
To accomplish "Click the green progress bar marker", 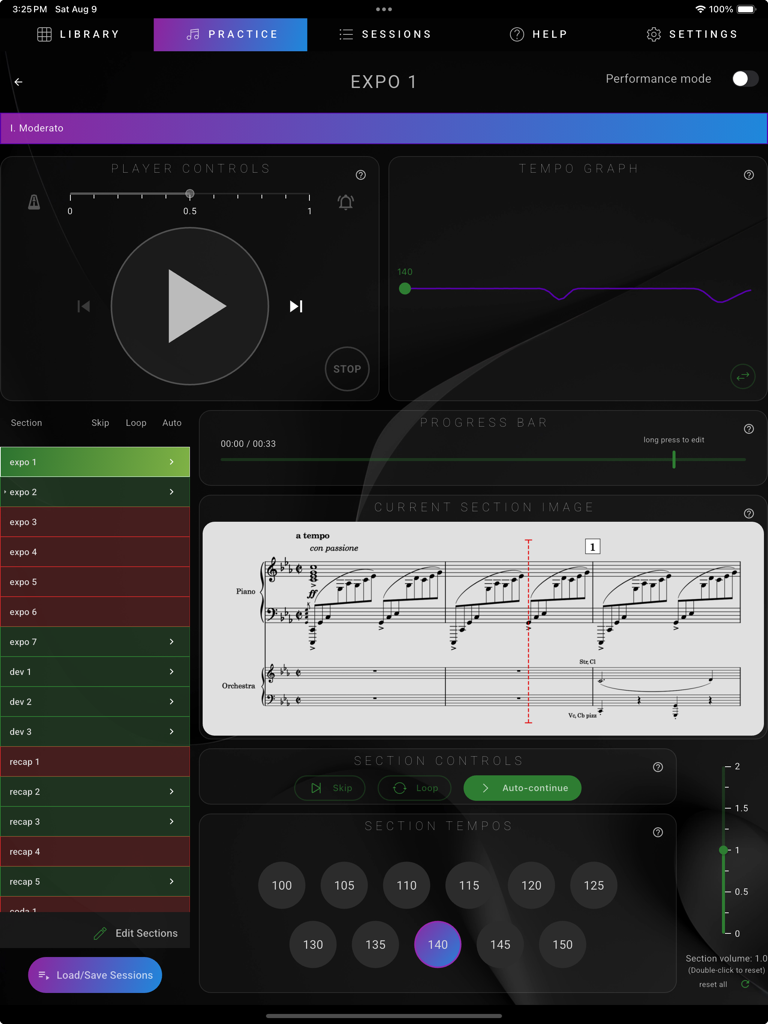I will 673,459.
